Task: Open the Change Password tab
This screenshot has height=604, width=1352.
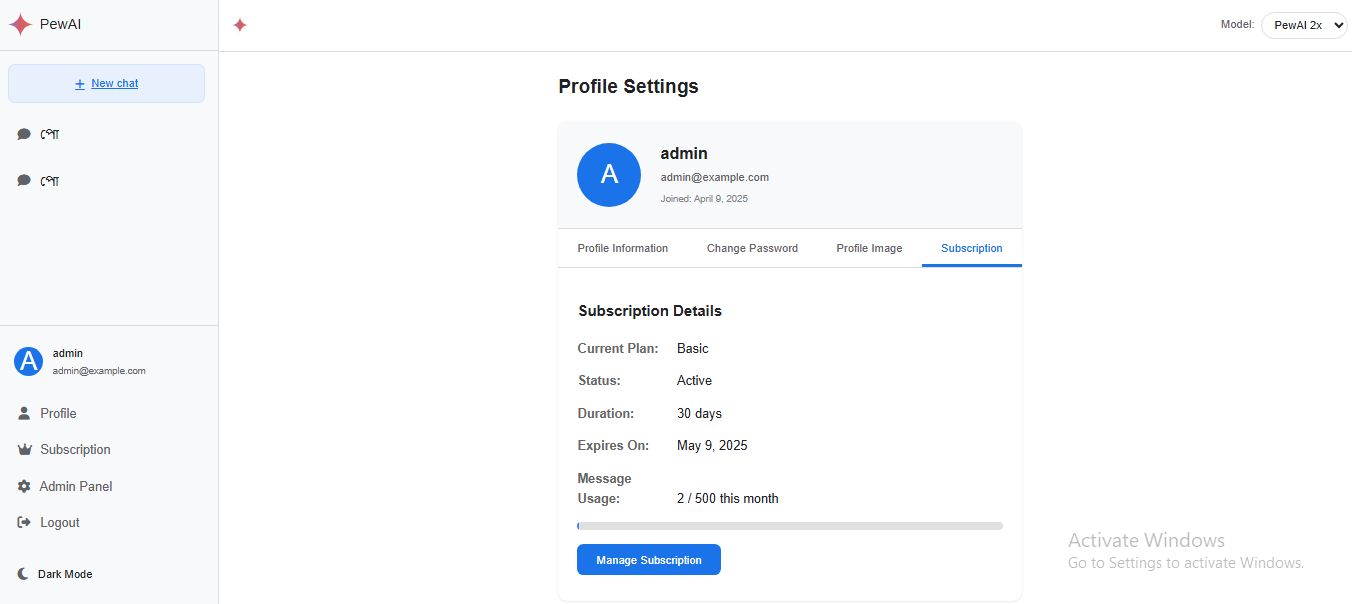Action: click(752, 248)
